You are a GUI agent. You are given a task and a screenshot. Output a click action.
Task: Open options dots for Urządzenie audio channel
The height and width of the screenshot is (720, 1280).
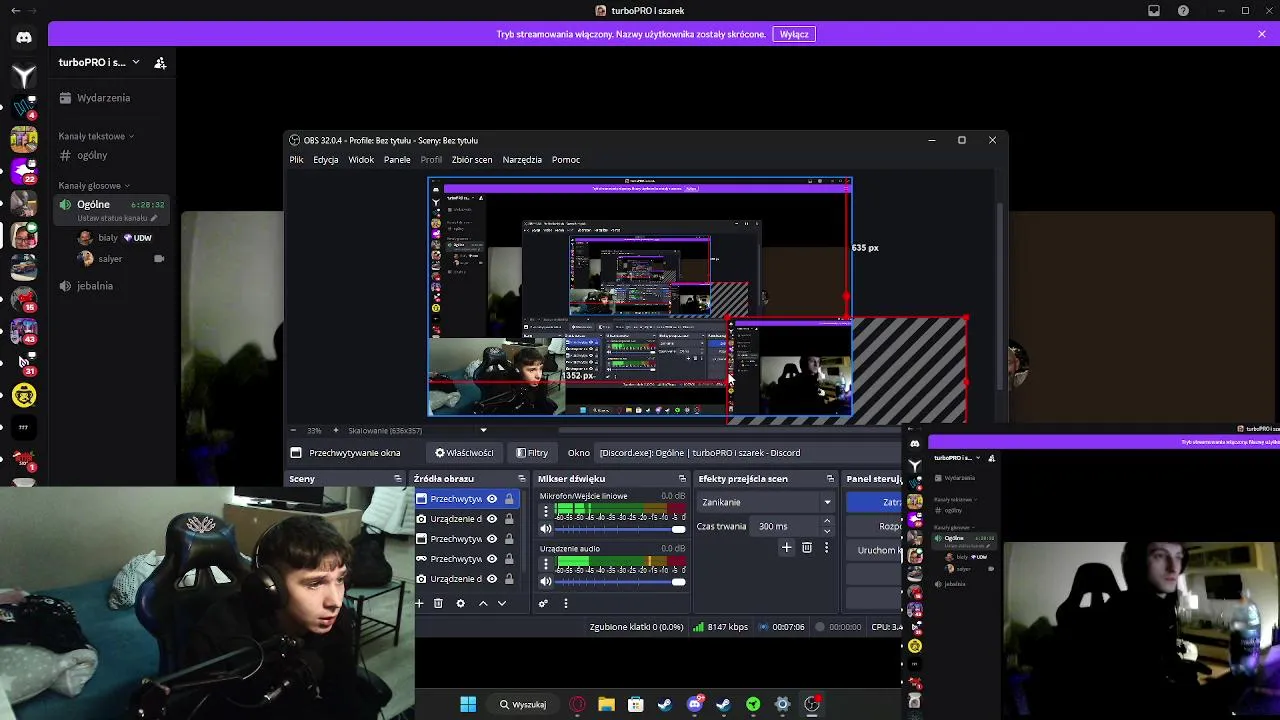[x=546, y=564]
